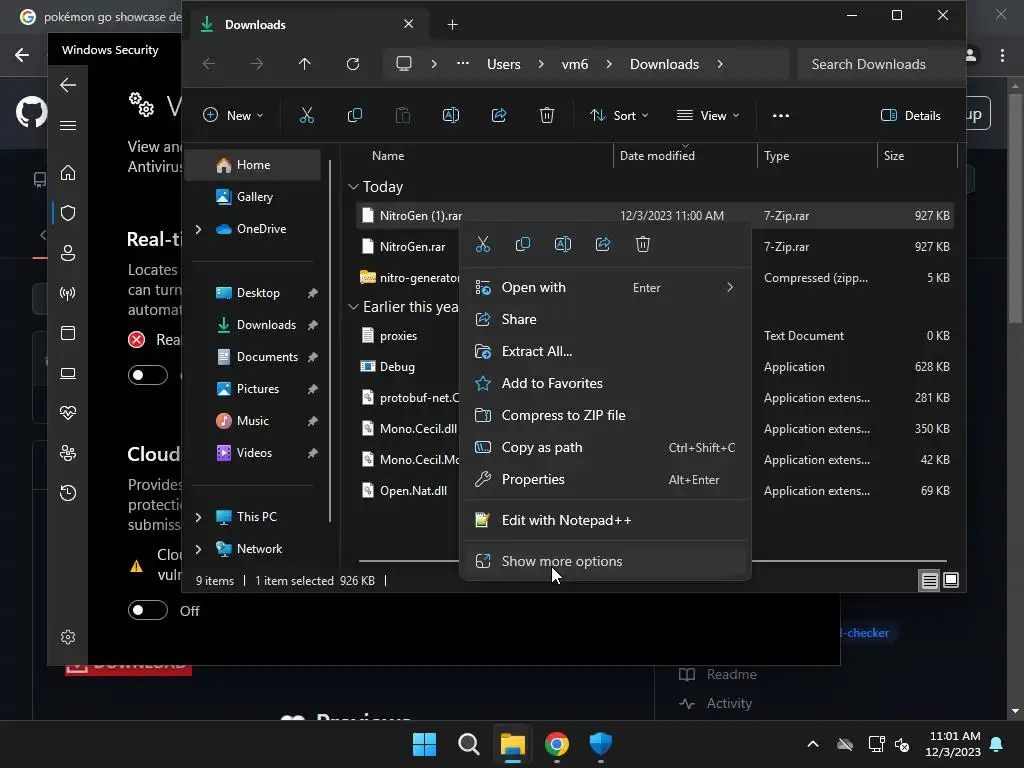Collapse the Earlier this year group
Screen dimensions: 1024x768
click(353, 306)
